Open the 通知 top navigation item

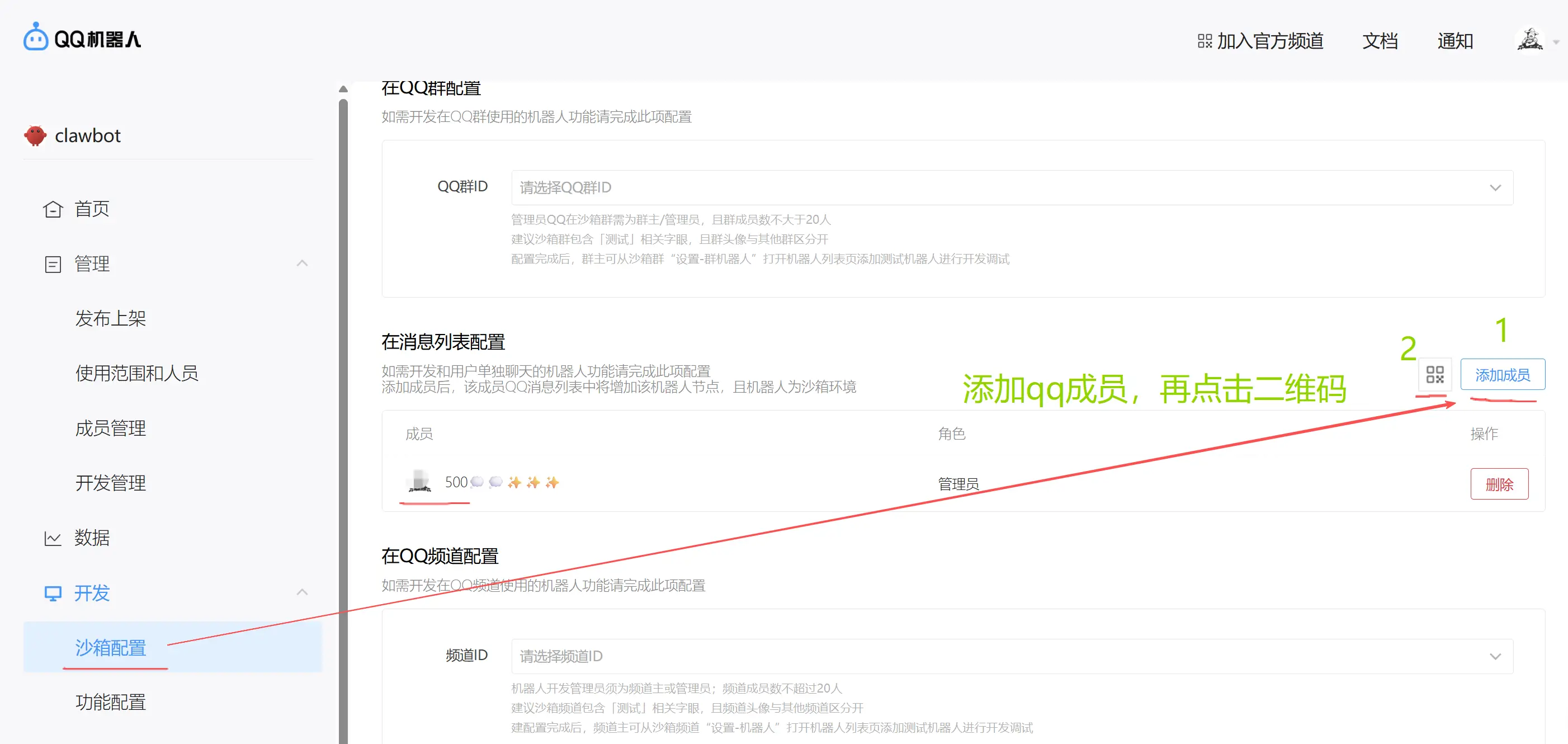[1455, 41]
